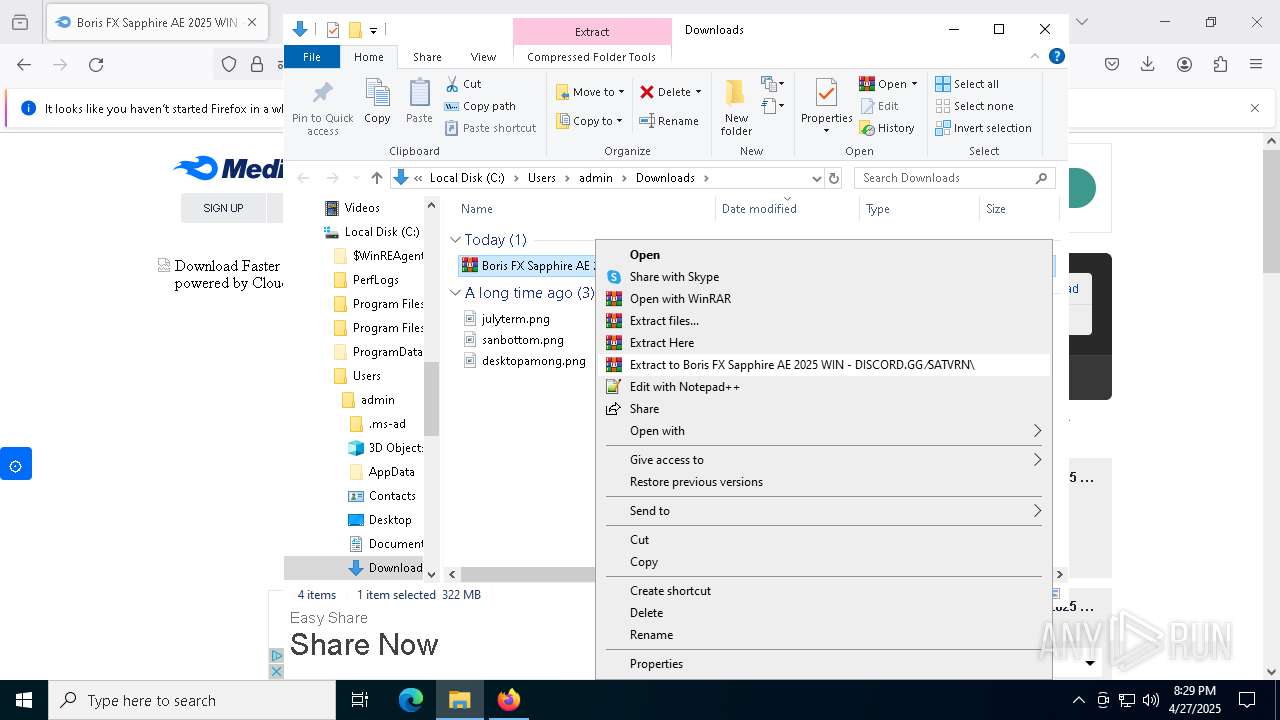The height and width of the screenshot is (720, 1280).
Task: Click SIGN UP button on MediaFire page
Action: tap(223, 208)
